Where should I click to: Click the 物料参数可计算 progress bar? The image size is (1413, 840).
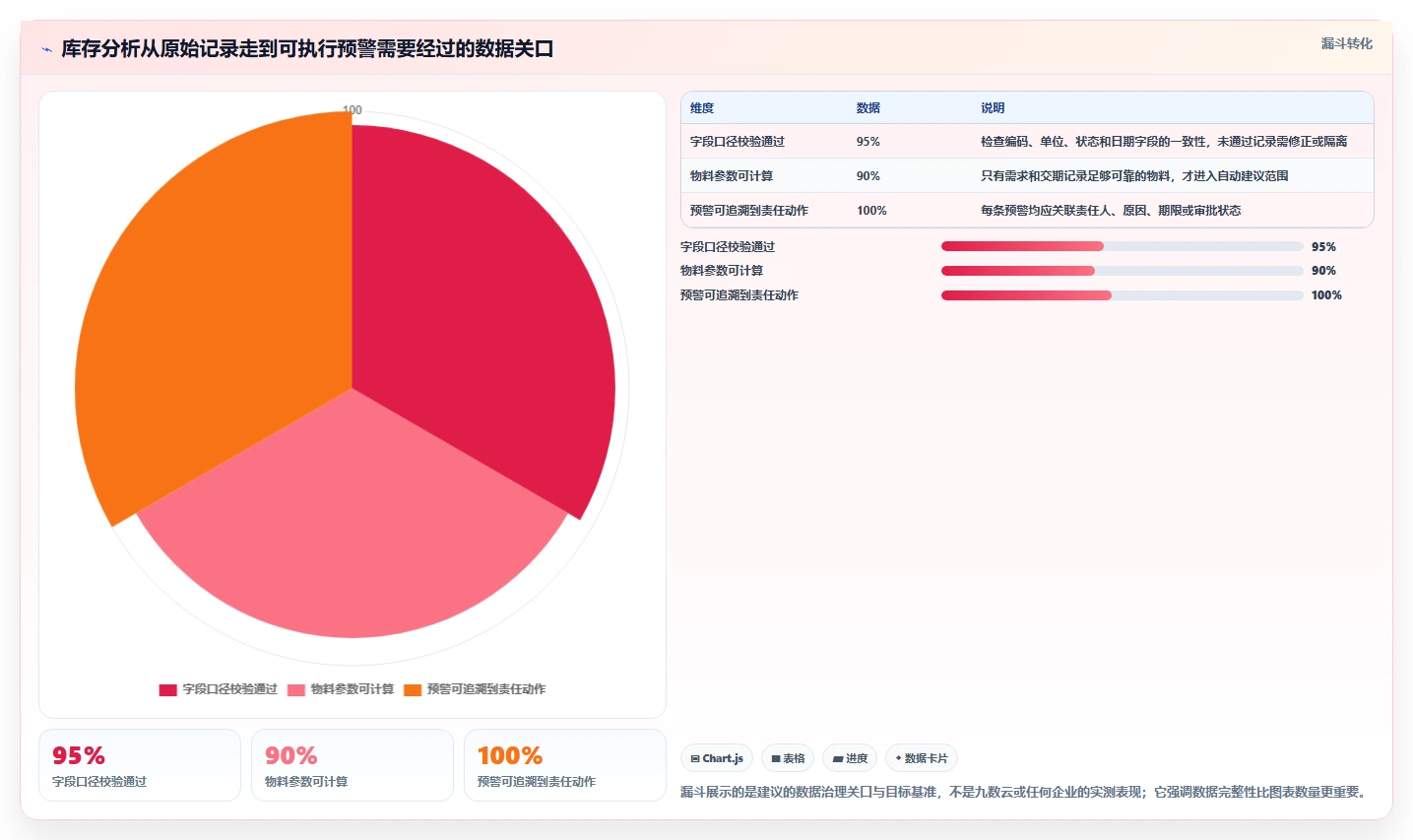click(x=1123, y=271)
